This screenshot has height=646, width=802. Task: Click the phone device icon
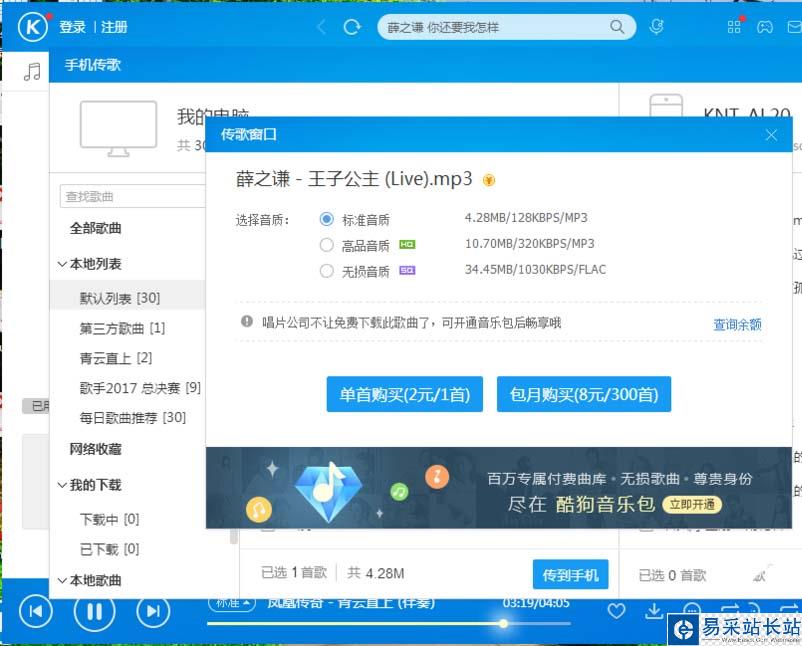(x=665, y=106)
